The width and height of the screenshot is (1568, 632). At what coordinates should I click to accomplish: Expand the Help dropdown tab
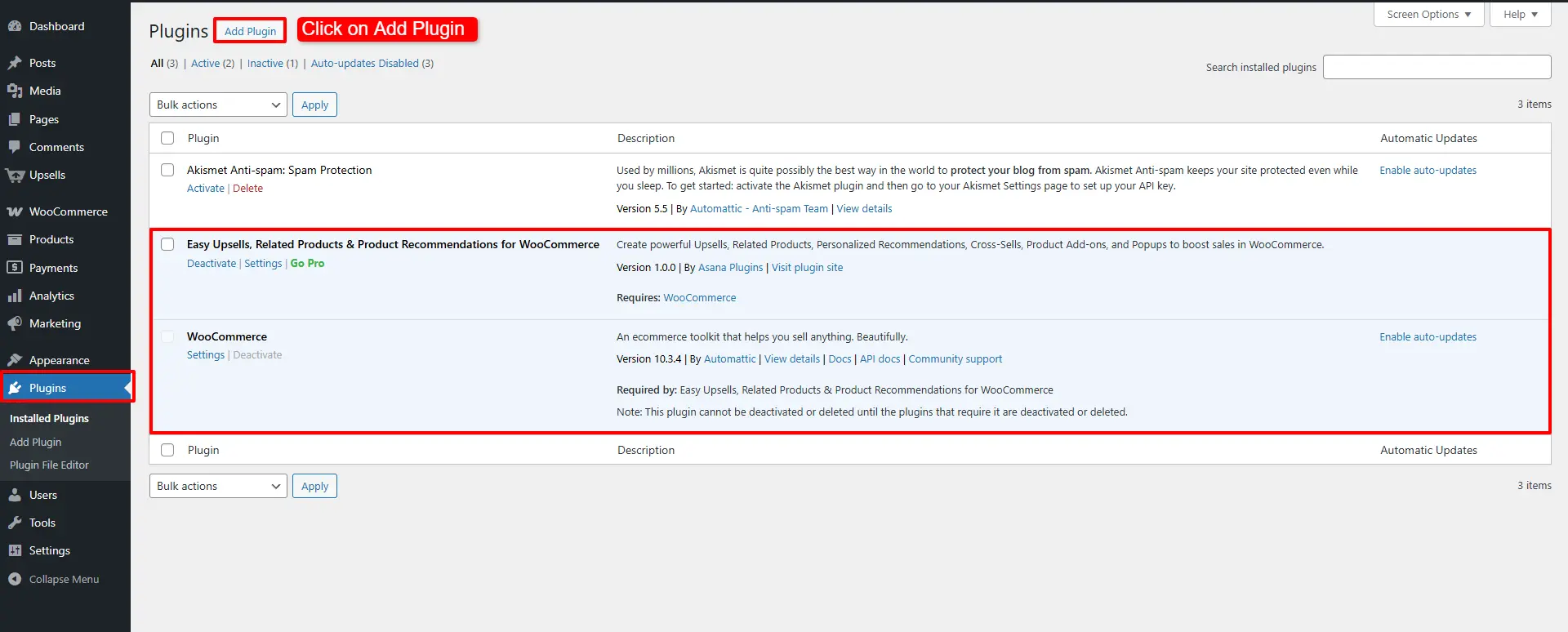click(1520, 15)
